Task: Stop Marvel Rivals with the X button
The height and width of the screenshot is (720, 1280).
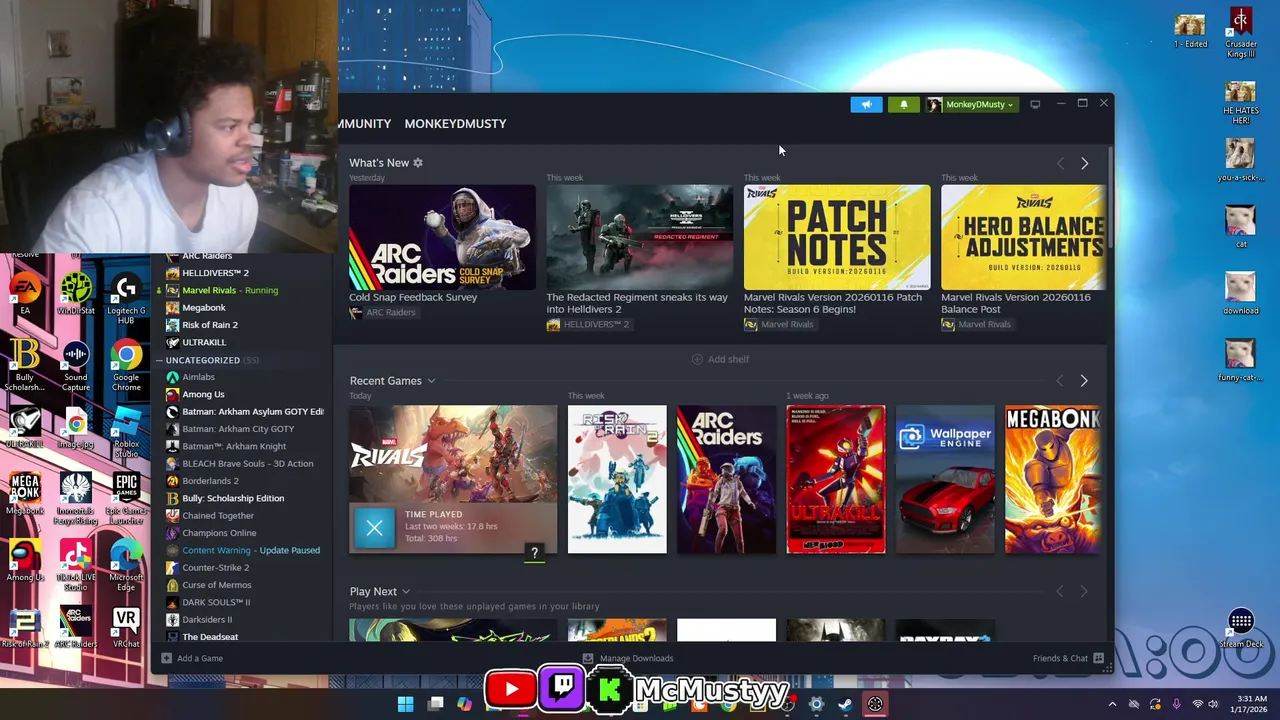Action: [374, 529]
